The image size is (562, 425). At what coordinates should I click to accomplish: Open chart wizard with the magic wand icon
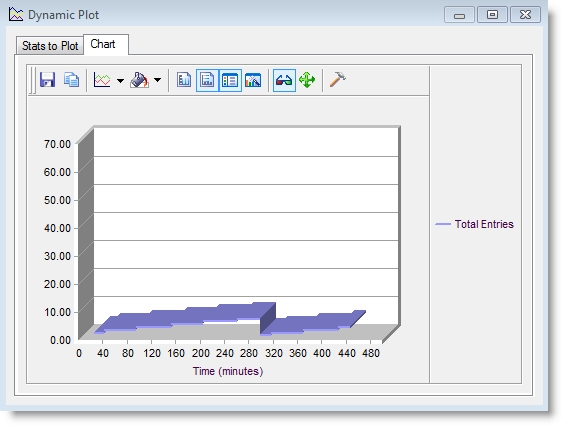pos(253,80)
